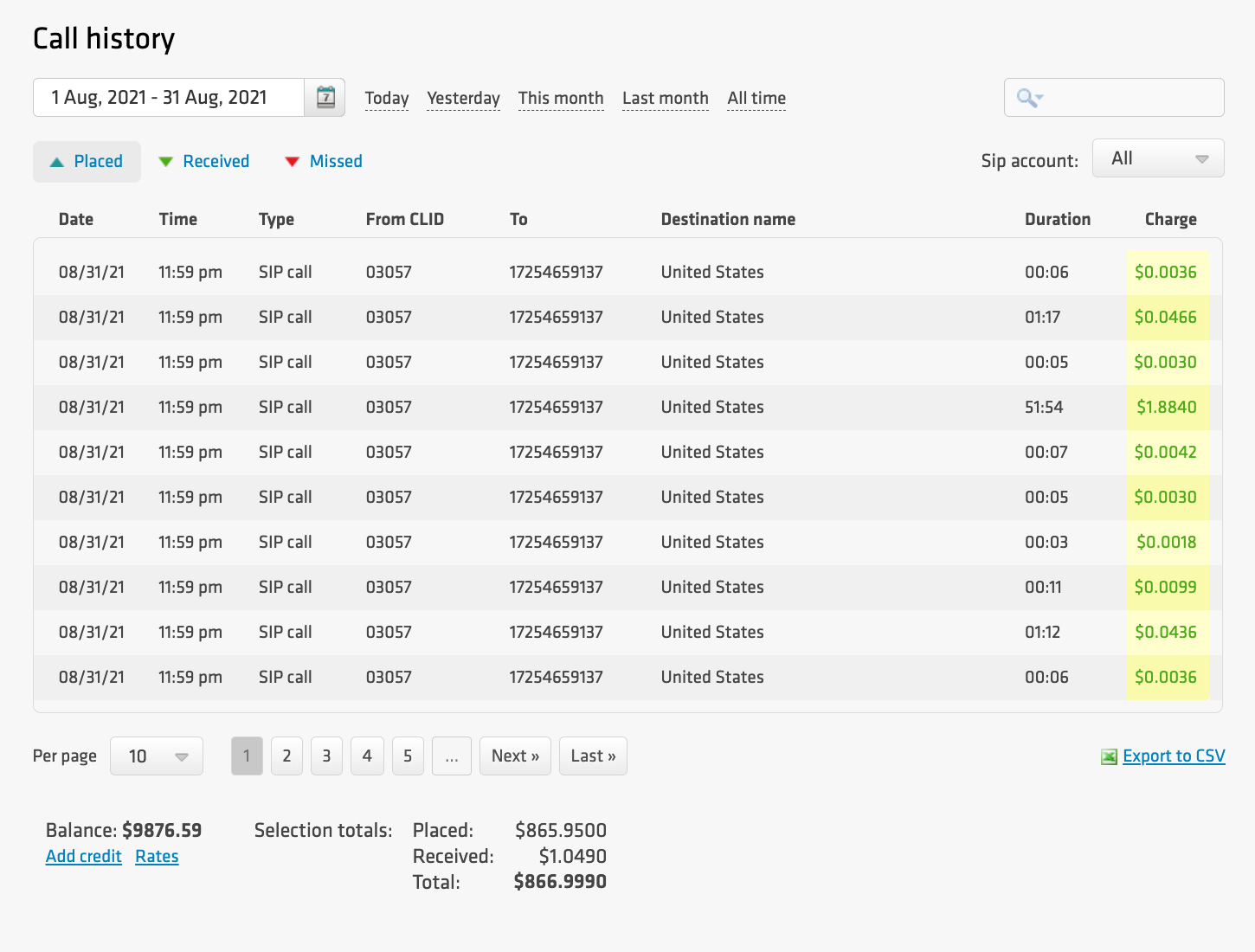Toggle the Missed calls filter
The image size is (1255, 952).
click(x=336, y=161)
